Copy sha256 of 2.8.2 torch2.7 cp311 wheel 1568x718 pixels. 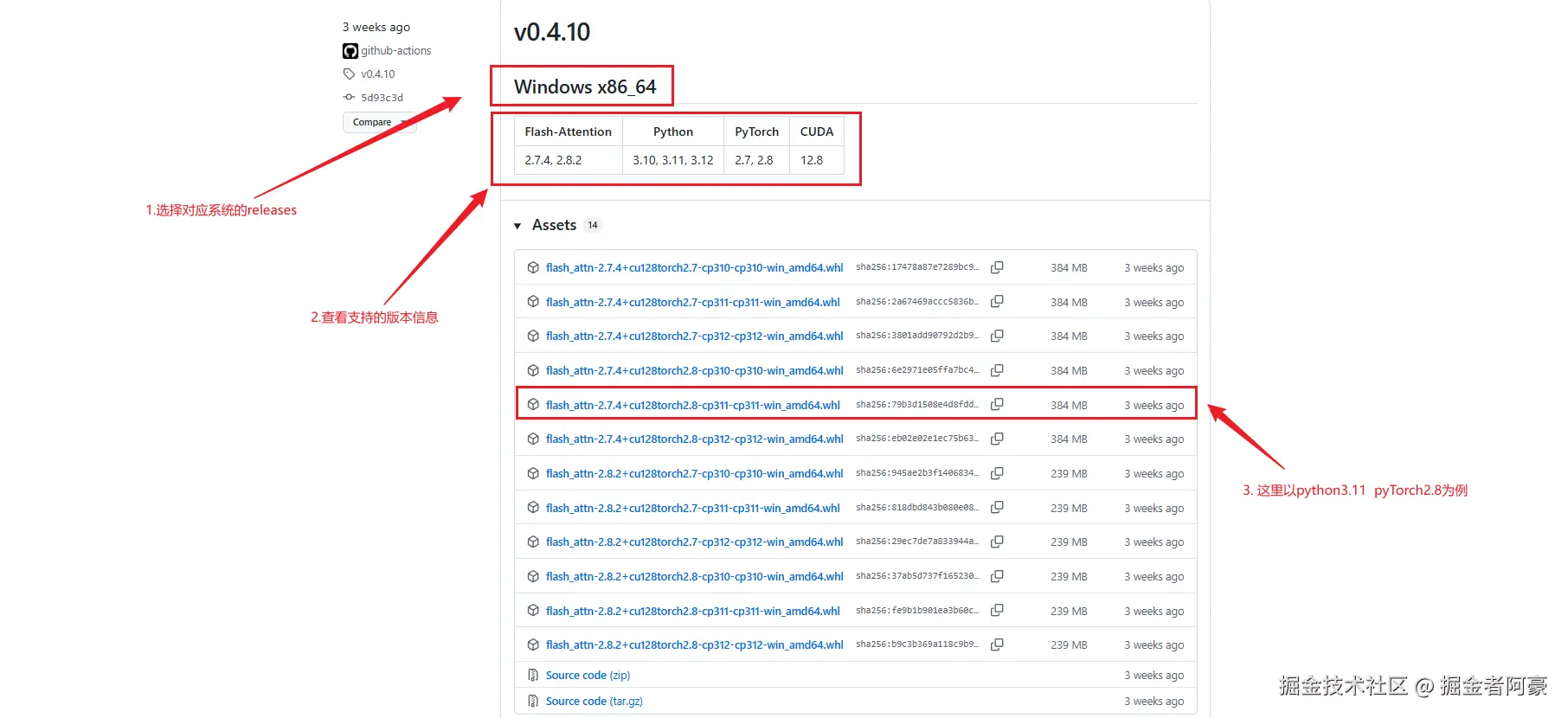(x=997, y=508)
